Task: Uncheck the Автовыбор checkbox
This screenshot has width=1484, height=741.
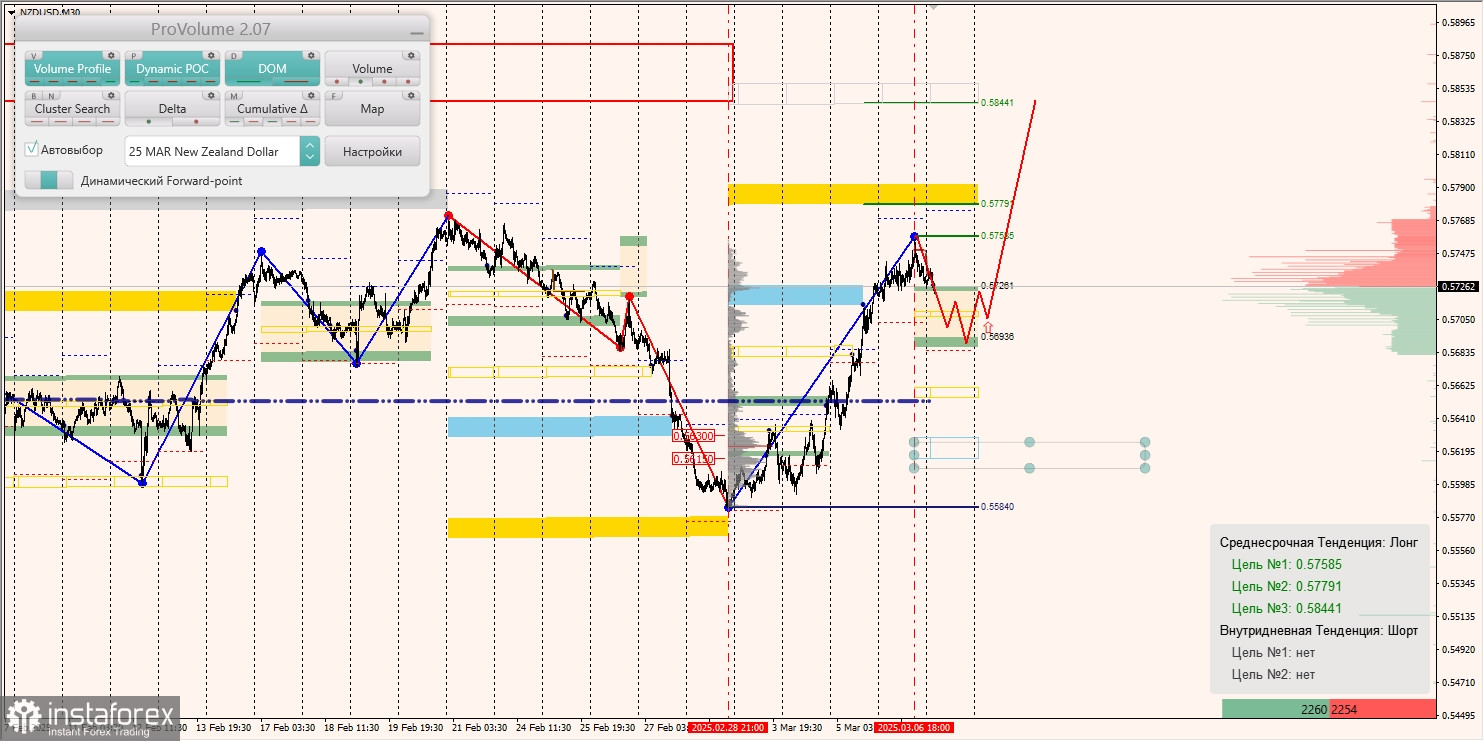Action: coord(32,149)
